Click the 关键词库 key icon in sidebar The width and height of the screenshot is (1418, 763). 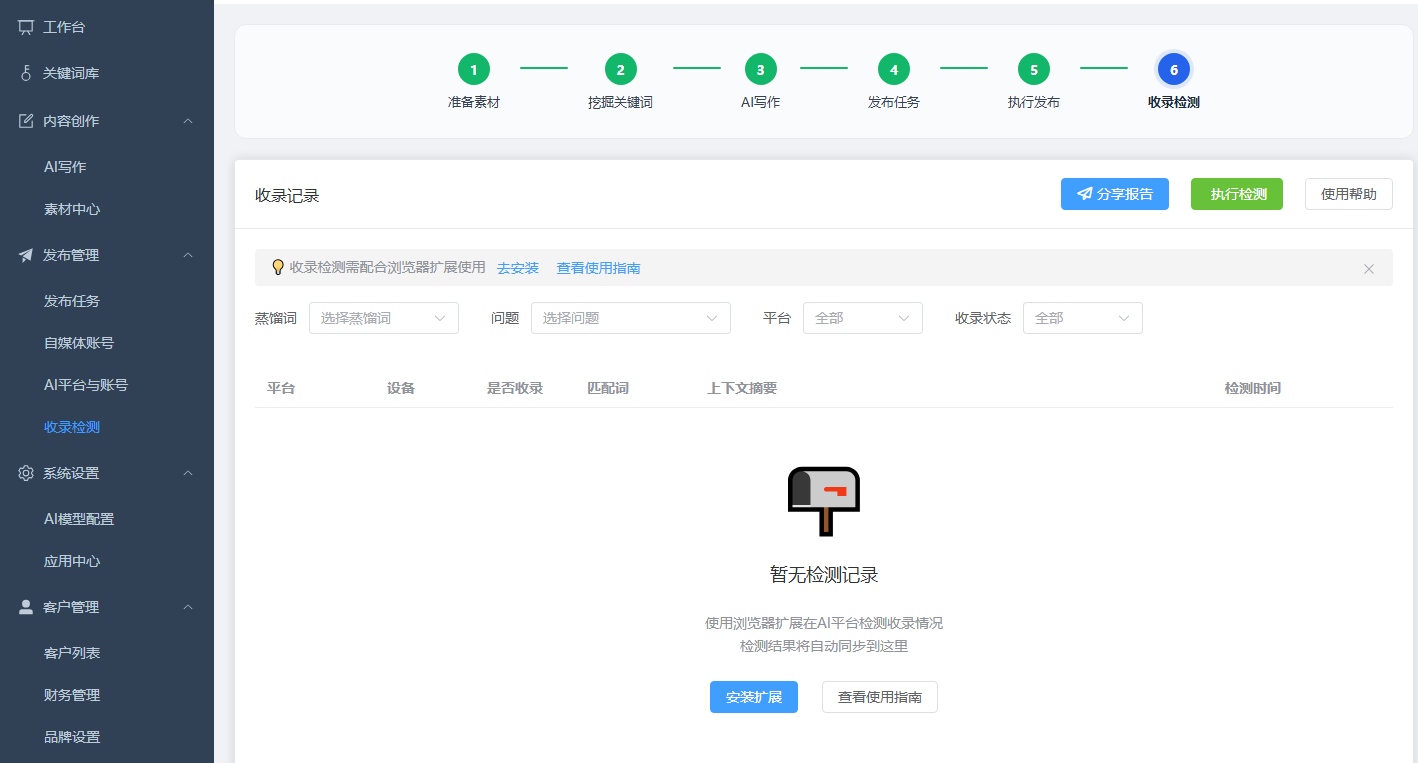click(x=25, y=72)
